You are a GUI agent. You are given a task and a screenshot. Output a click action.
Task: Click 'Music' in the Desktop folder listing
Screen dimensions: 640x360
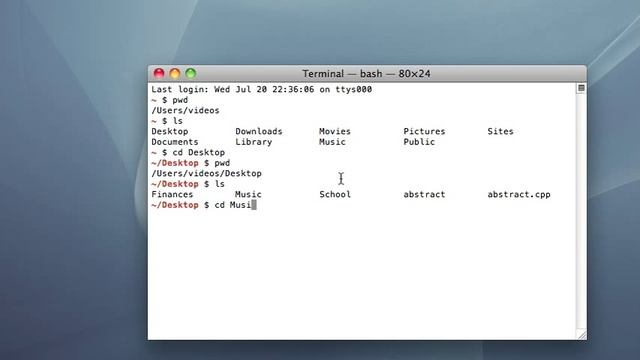[x=248, y=195]
